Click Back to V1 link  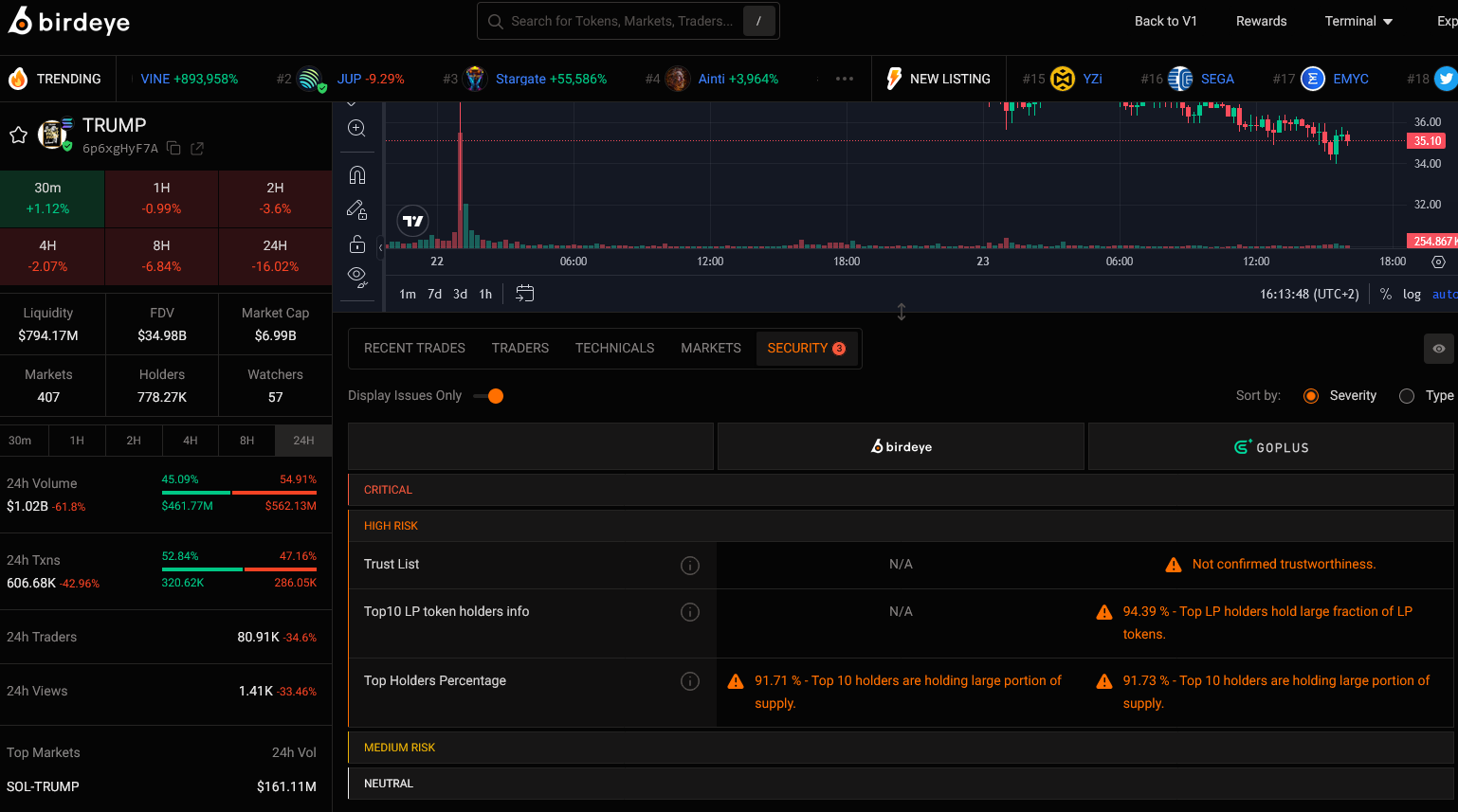coord(1165,21)
